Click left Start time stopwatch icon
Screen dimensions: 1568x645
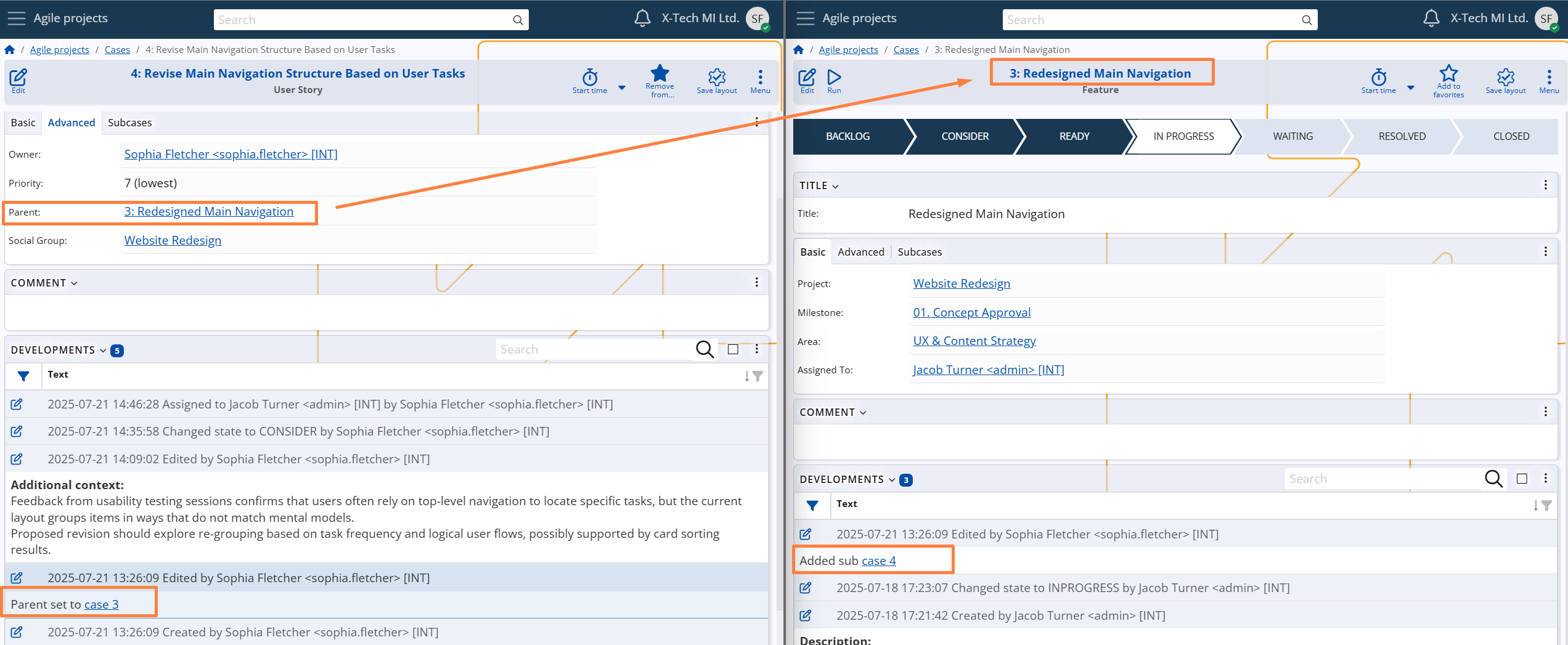pos(589,78)
